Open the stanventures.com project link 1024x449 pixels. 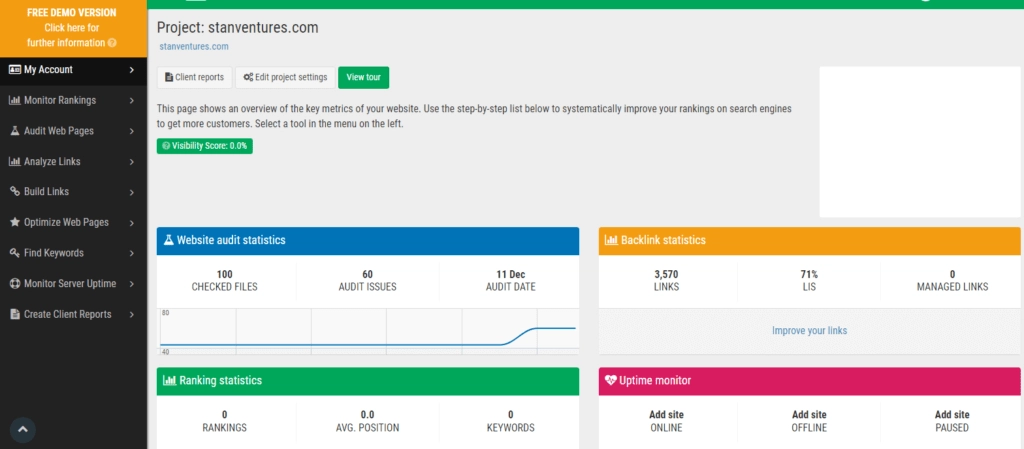click(x=194, y=46)
